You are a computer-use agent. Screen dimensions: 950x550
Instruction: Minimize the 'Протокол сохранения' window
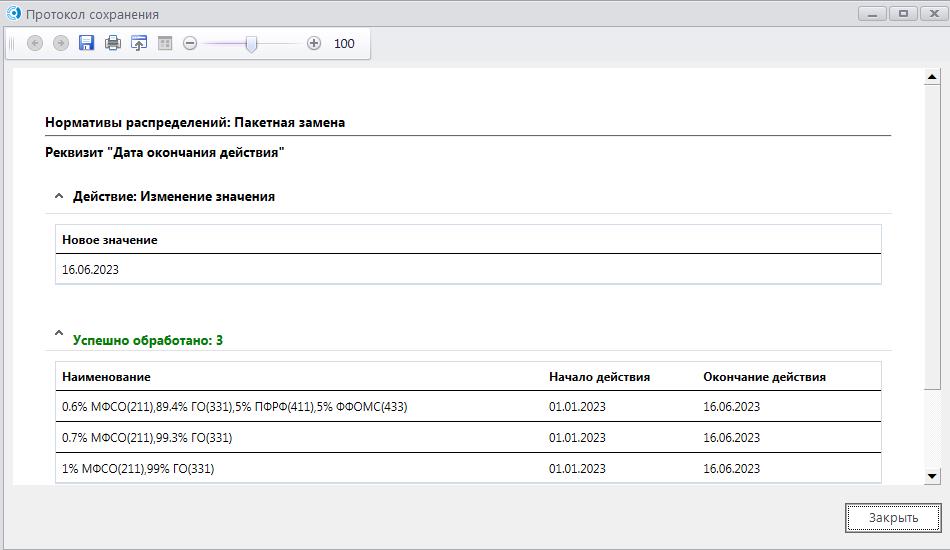point(872,13)
